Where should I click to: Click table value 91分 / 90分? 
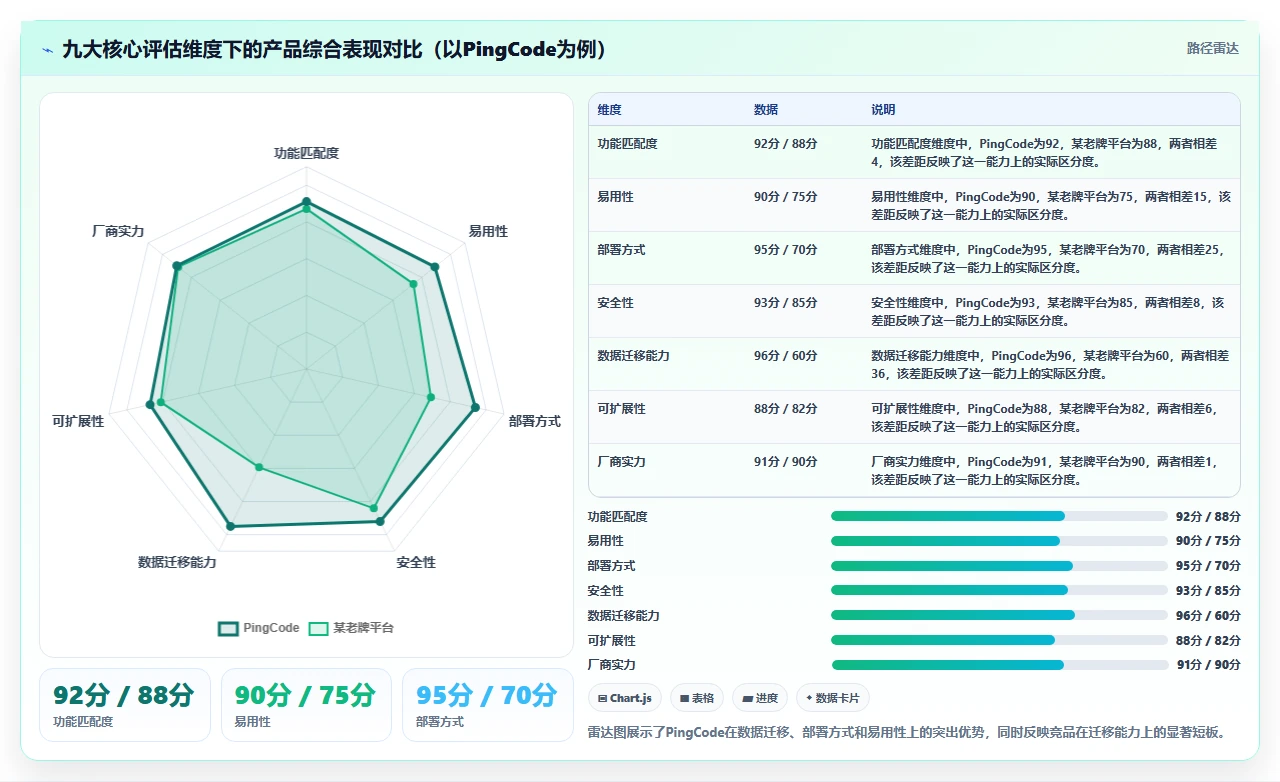point(786,462)
